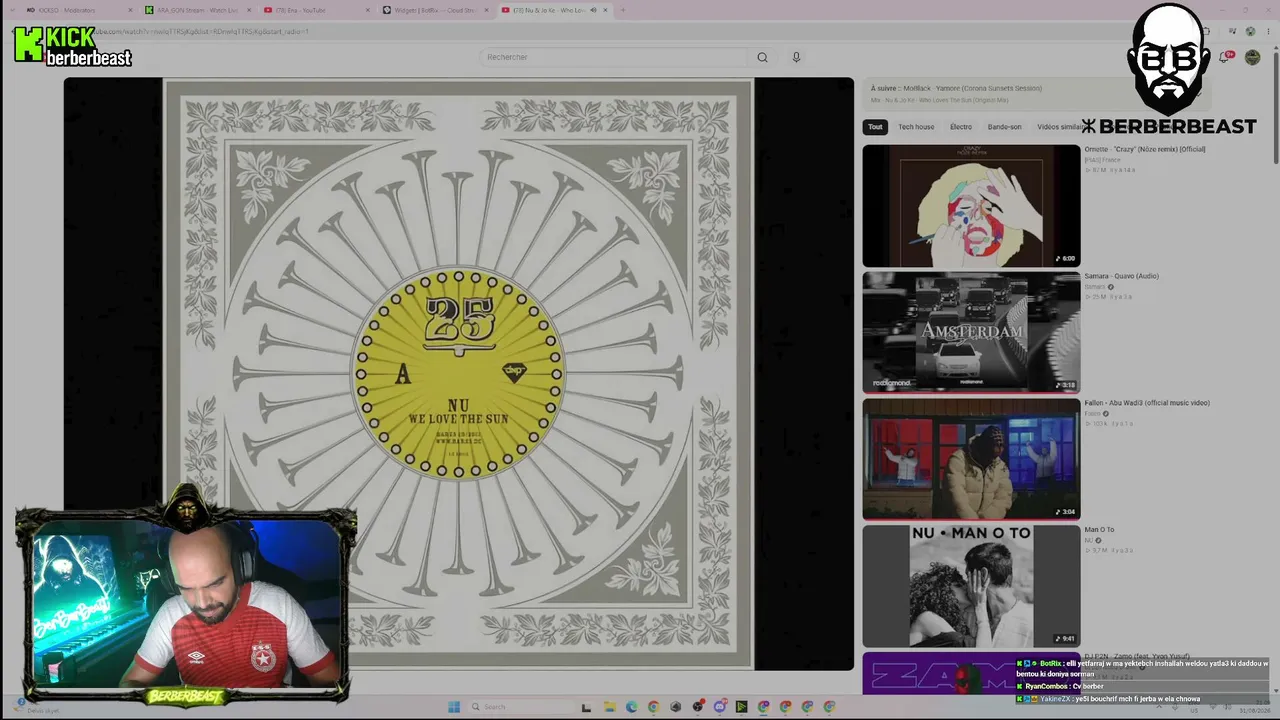Visit the [PIAS] France channel
This screenshot has width=1280, height=720.
[x=1103, y=160]
